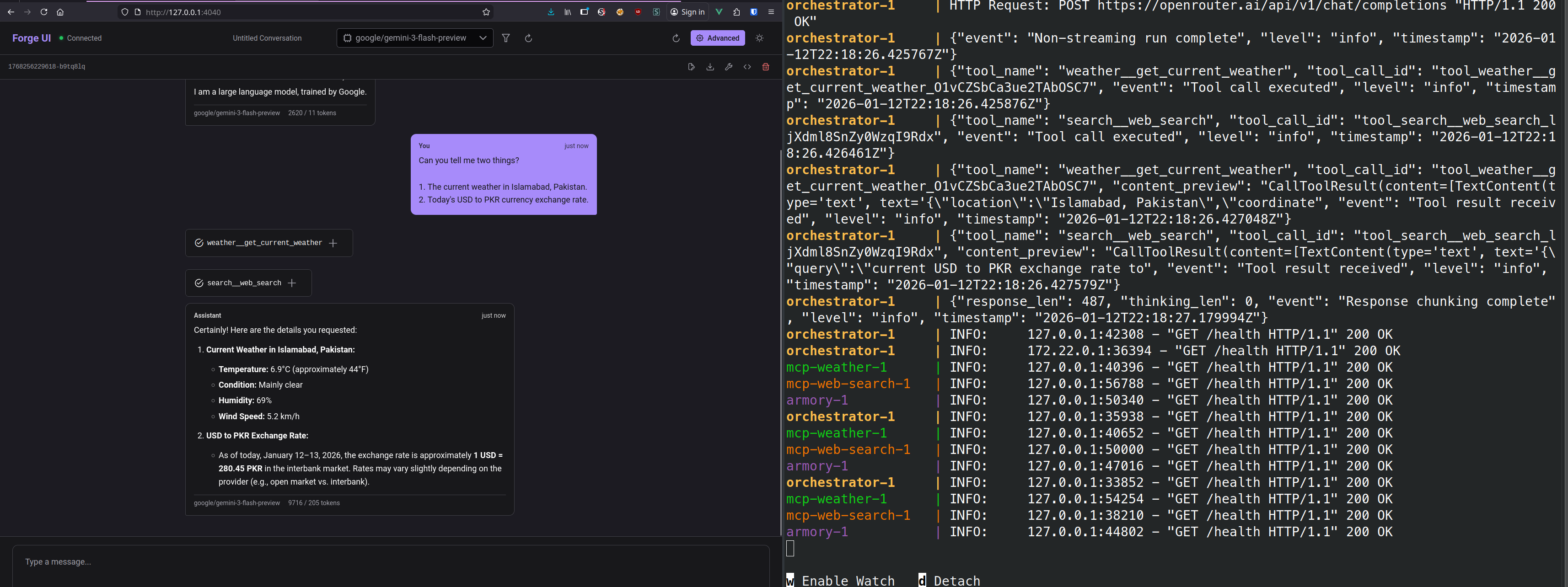Open the wrench tools icon
The image size is (1568, 587).
(x=729, y=67)
